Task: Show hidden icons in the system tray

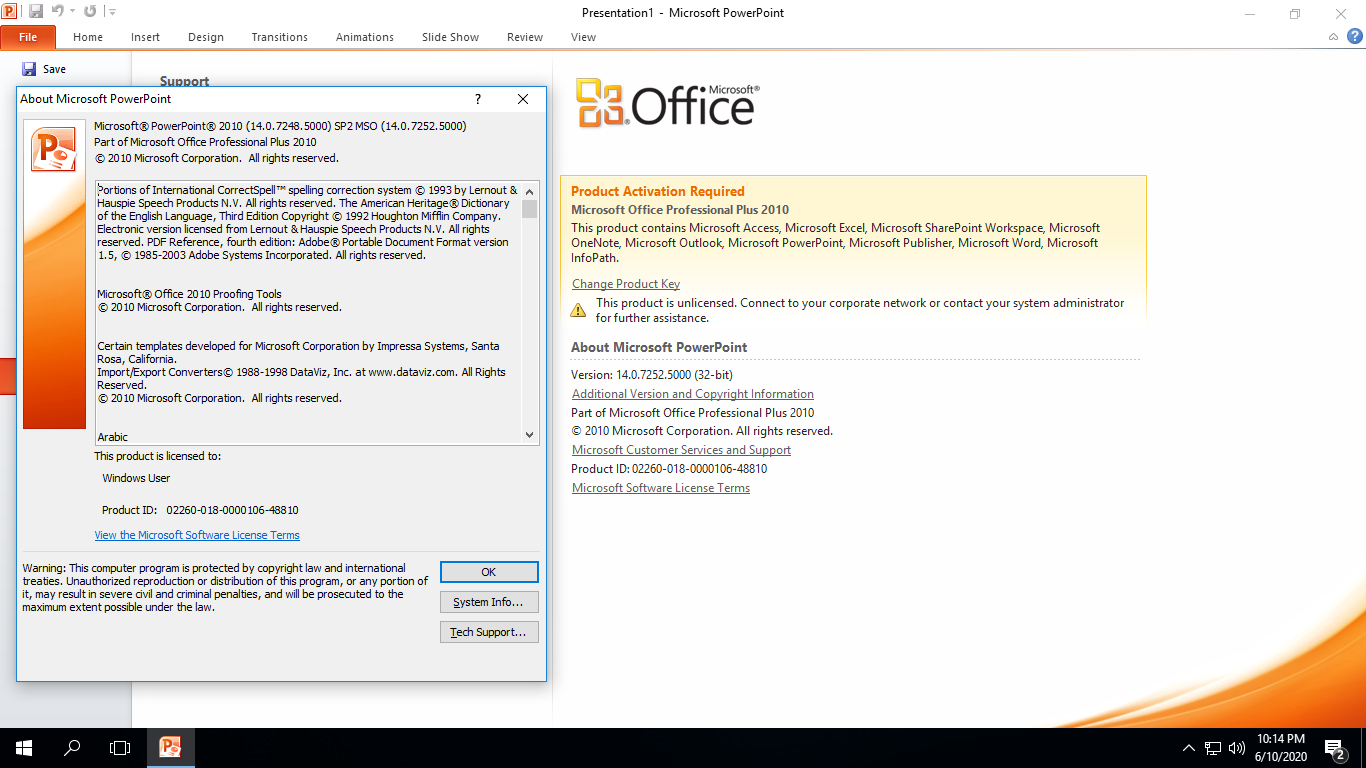Action: click(x=1189, y=747)
